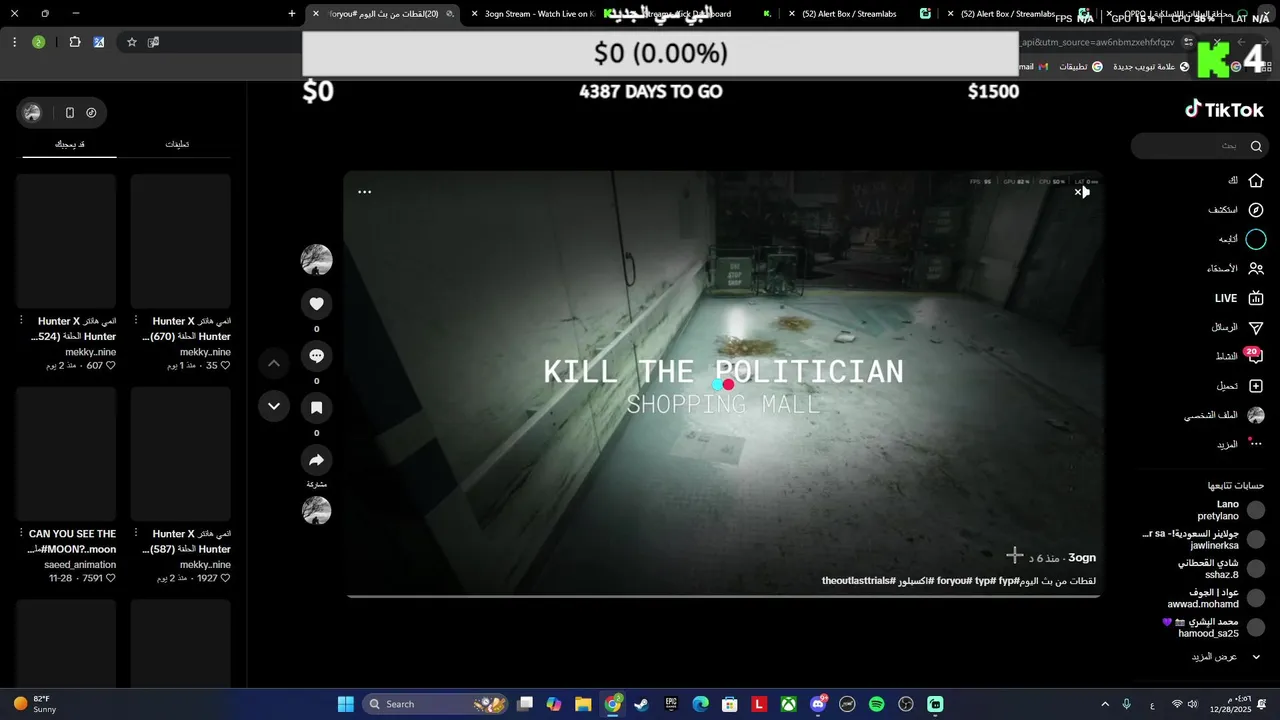Like the video with the heart icon
1280x720 pixels.
316,304
